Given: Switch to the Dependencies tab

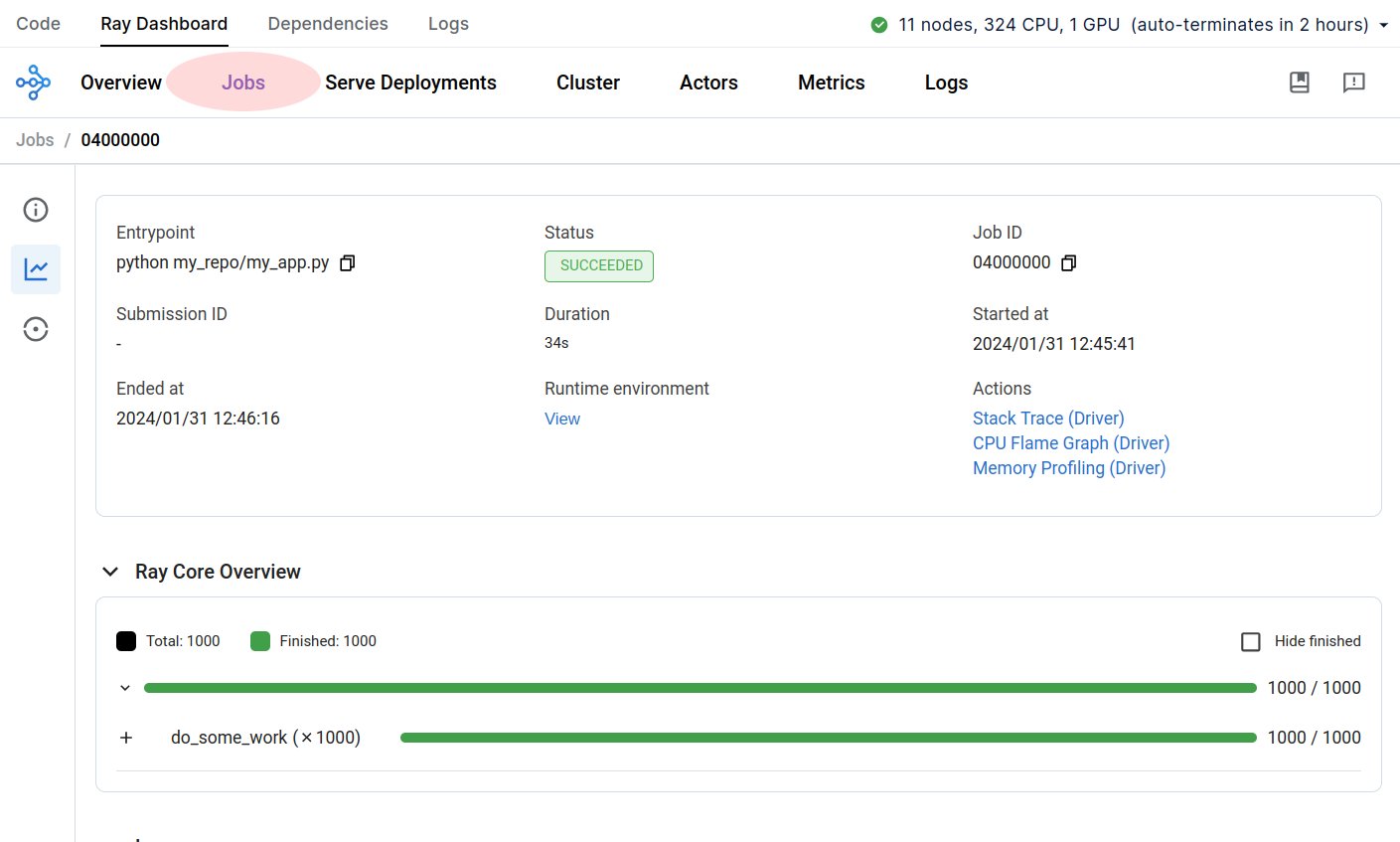Looking at the screenshot, I should [x=328, y=24].
